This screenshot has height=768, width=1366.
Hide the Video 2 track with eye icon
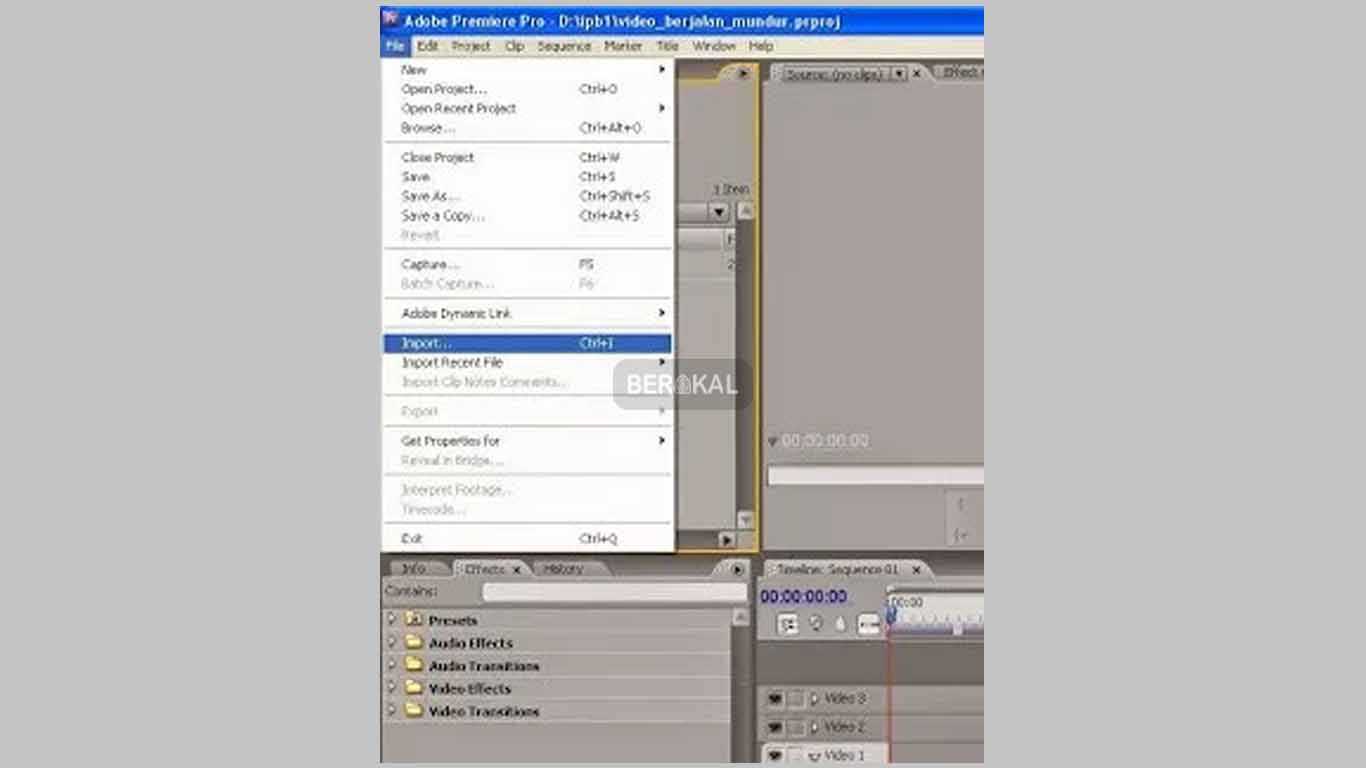(774, 727)
